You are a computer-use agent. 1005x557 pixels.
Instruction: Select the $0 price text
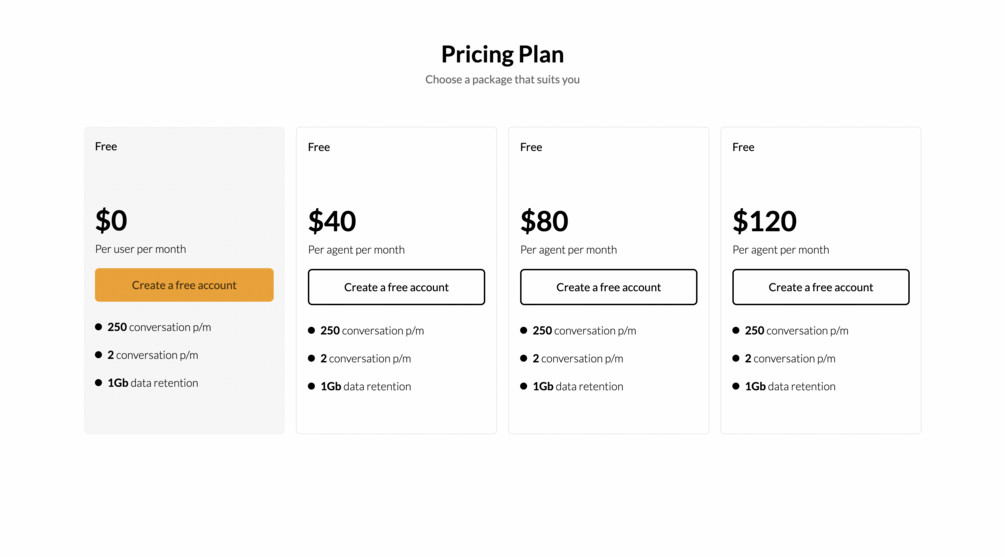click(111, 220)
